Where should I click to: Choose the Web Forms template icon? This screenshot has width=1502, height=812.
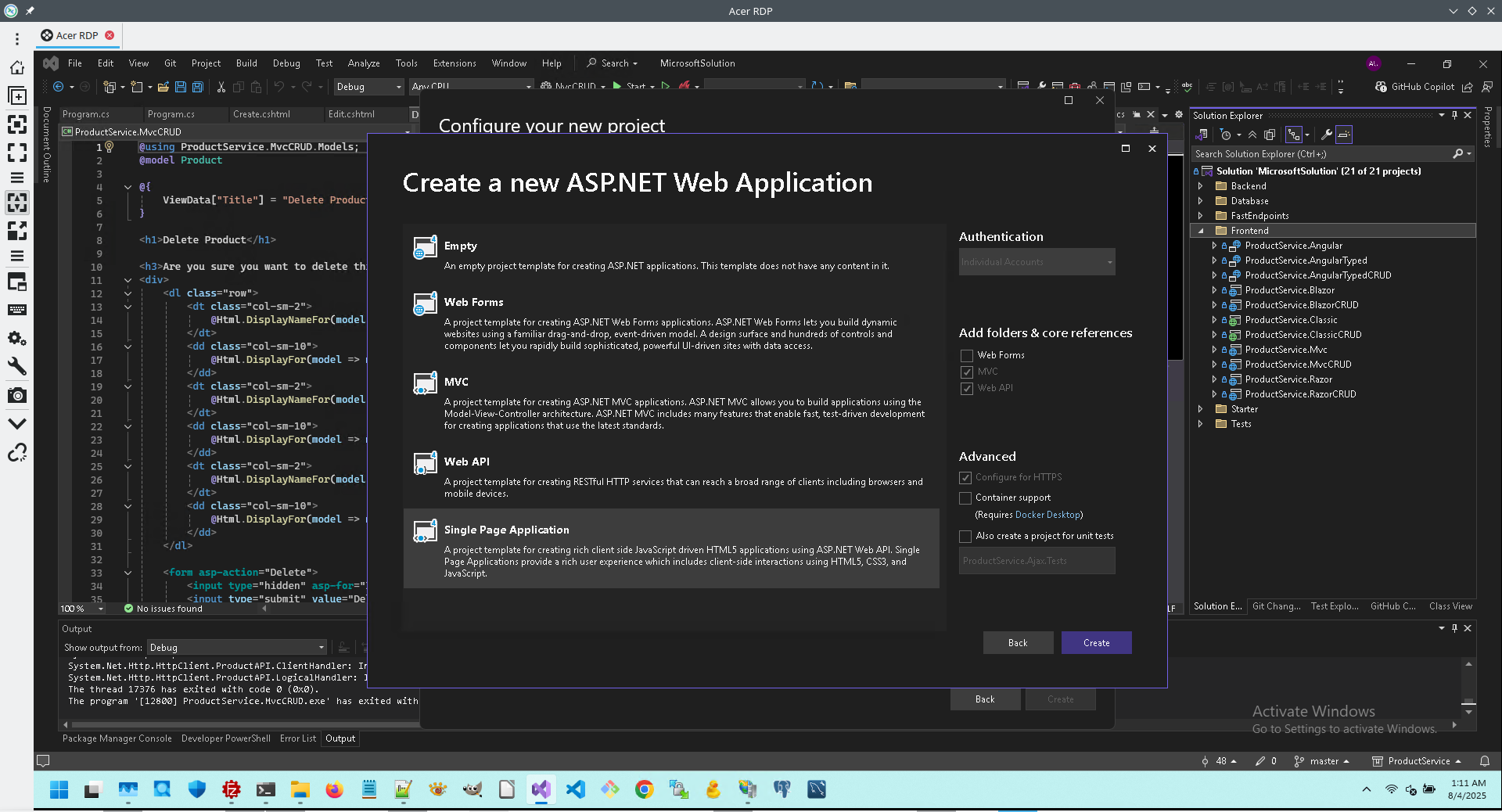coord(425,303)
